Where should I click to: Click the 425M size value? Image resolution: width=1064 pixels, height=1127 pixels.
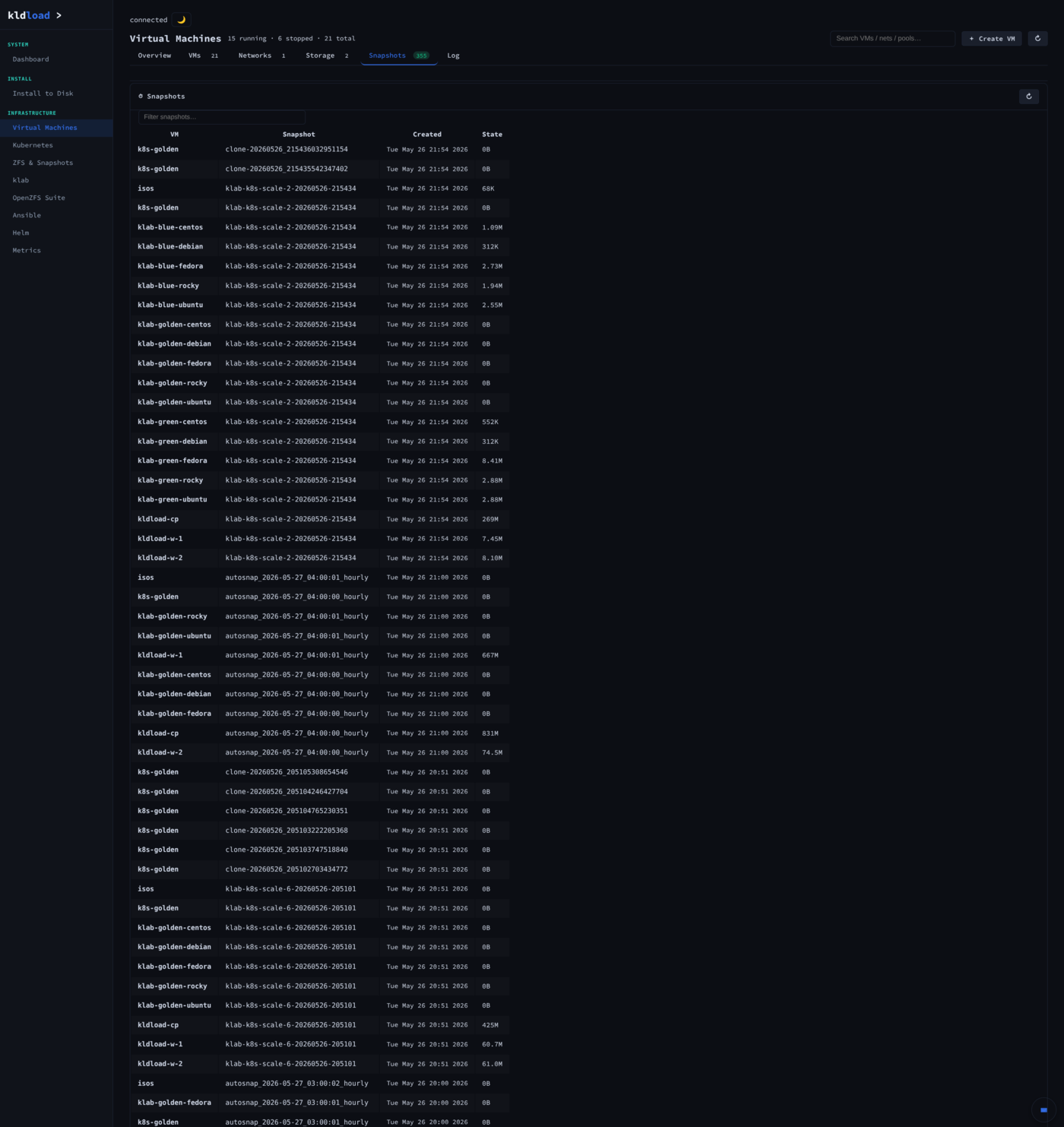pyautogui.click(x=490, y=1025)
